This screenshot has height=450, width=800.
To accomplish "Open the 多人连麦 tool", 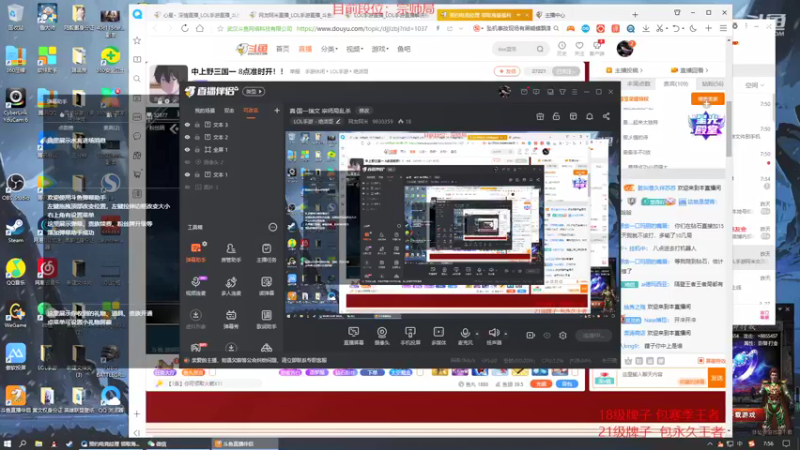I will coord(231,286).
